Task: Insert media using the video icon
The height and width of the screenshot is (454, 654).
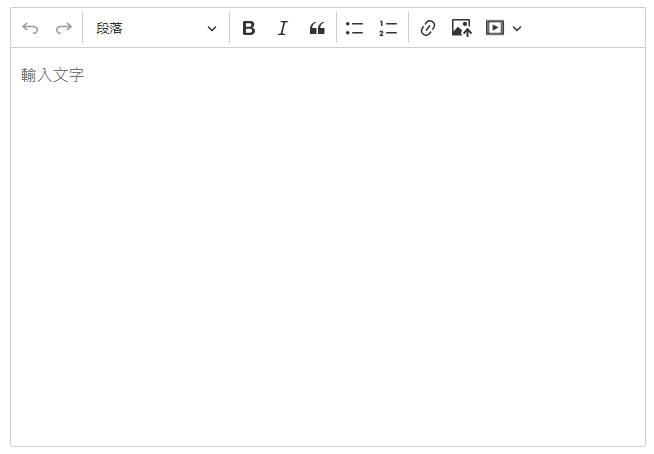Action: pos(495,28)
